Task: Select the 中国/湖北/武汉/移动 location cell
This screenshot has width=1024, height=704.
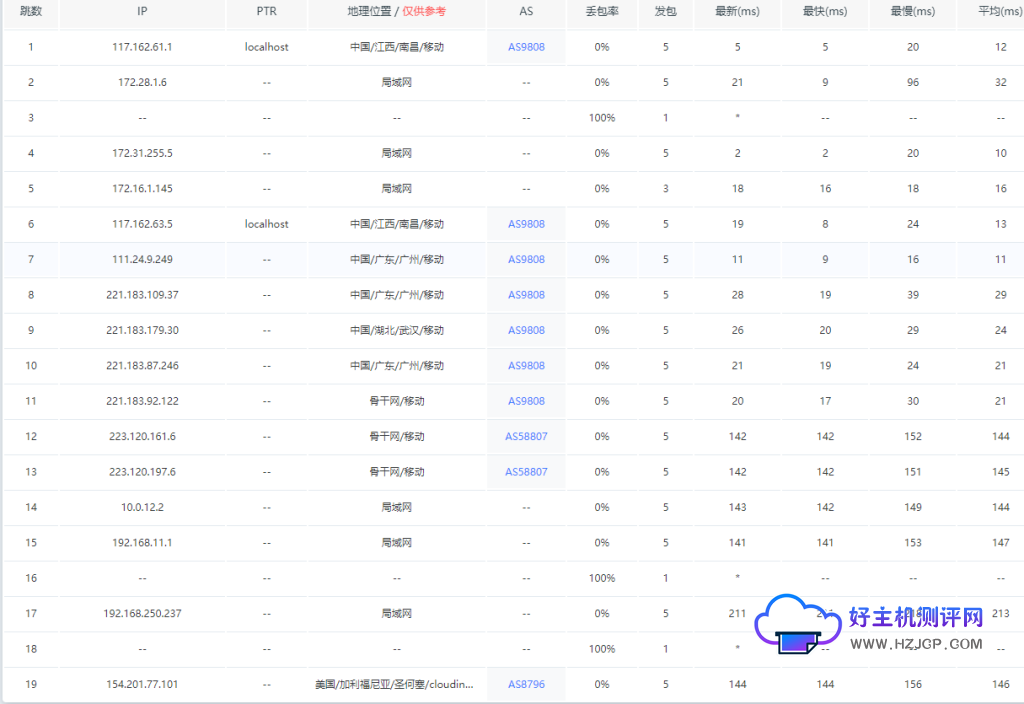Action: tap(397, 331)
